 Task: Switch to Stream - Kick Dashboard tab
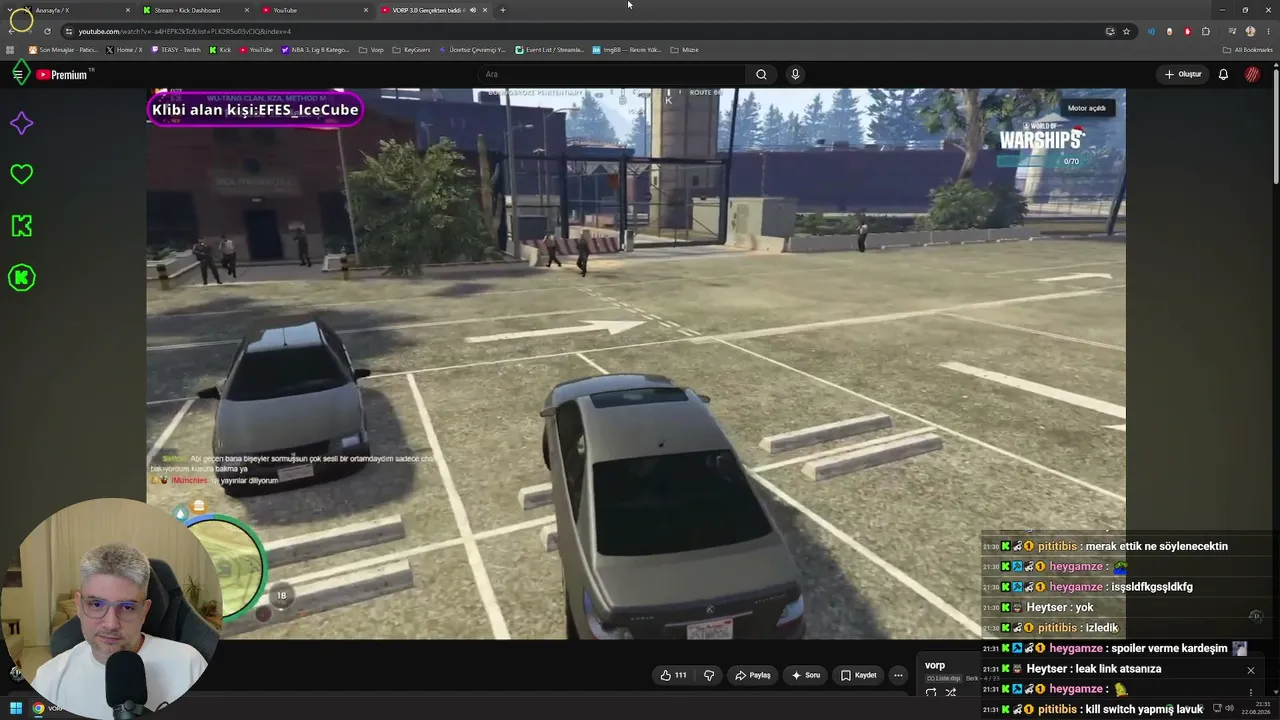[x=187, y=10]
